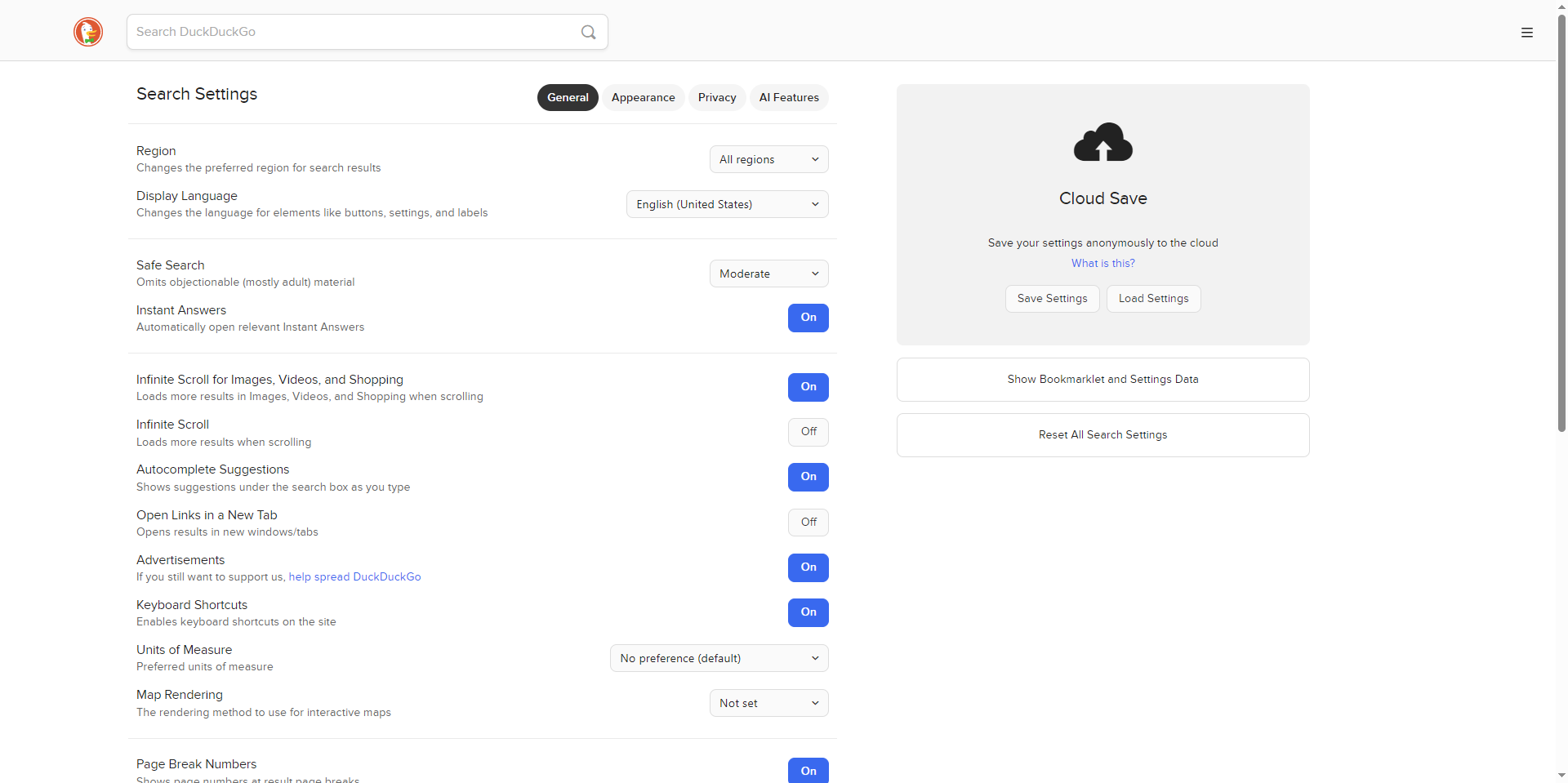
Task: Open the Display Language dropdown
Action: click(727, 204)
